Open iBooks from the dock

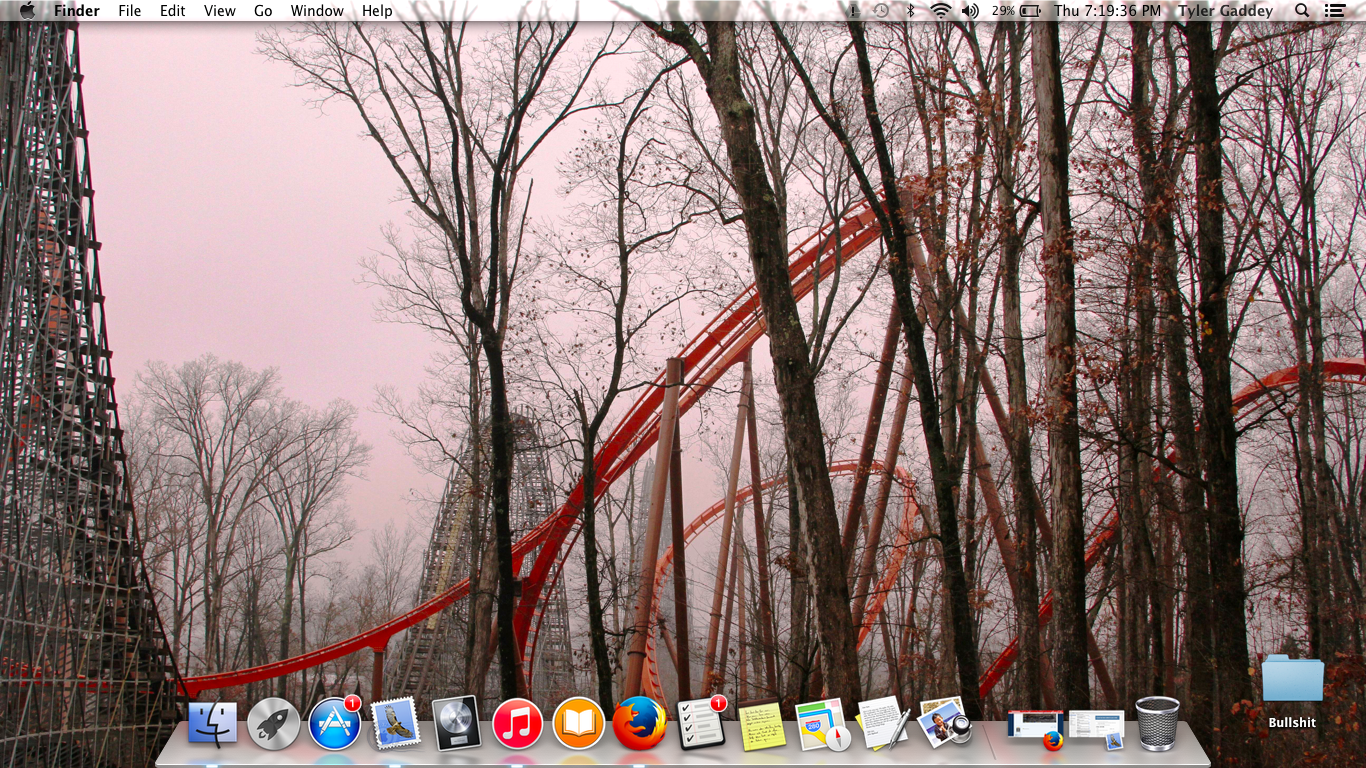click(x=578, y=723)
